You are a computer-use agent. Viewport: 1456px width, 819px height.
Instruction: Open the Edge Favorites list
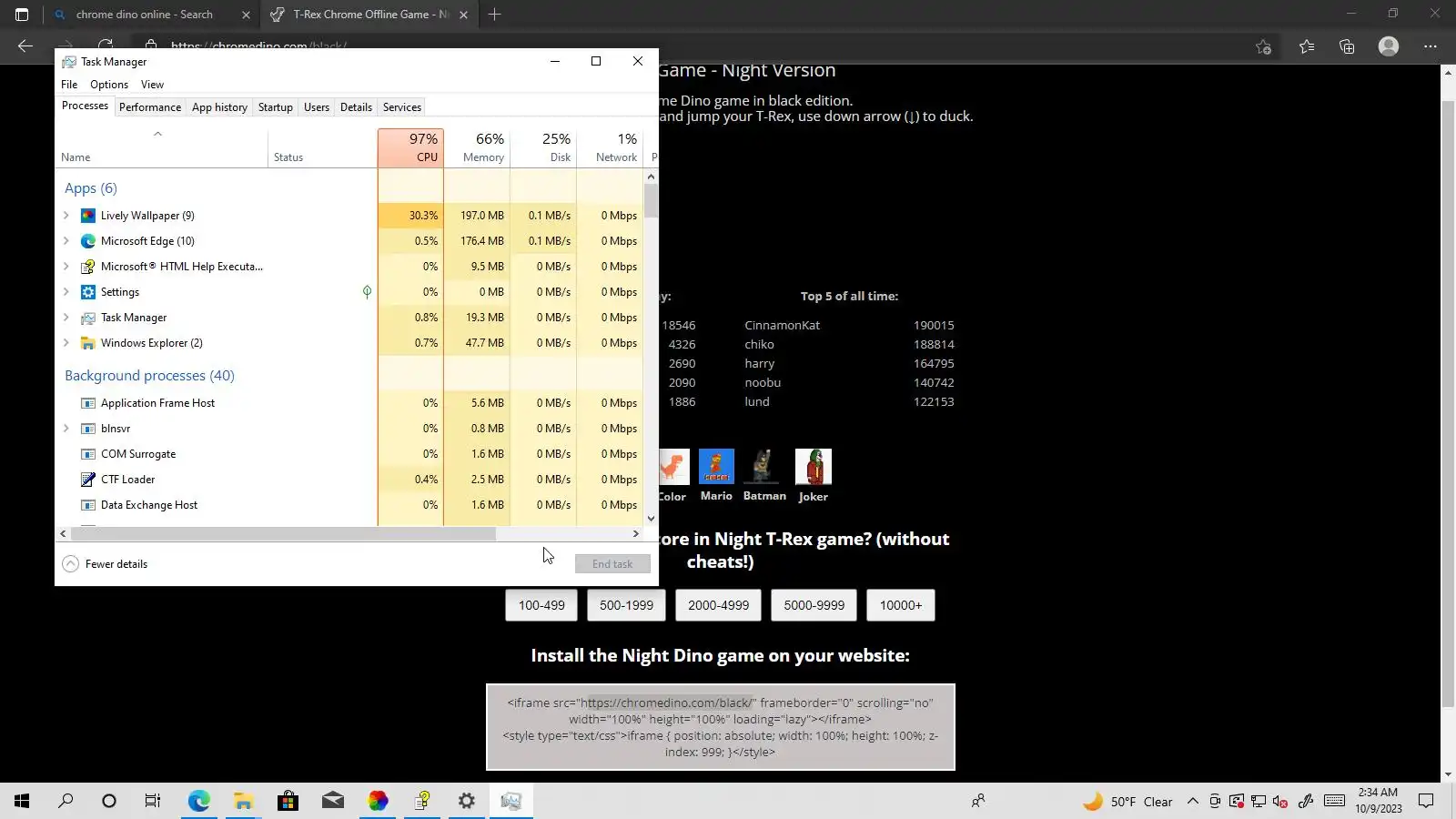point(1307,46)
